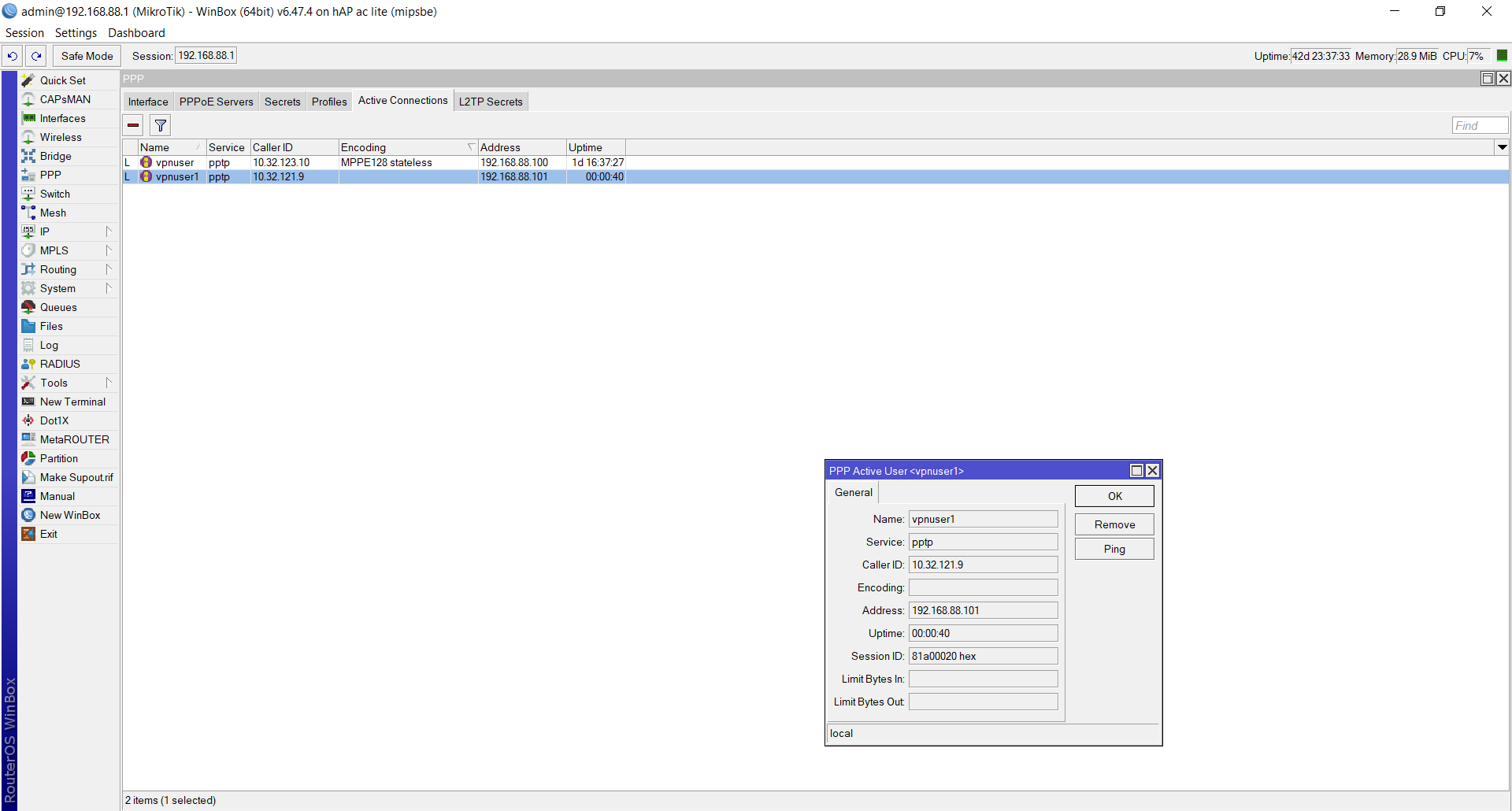Viewport: 1512px width, 811px height.
Task: Open the Partition menu
Action: click(69, 458)
